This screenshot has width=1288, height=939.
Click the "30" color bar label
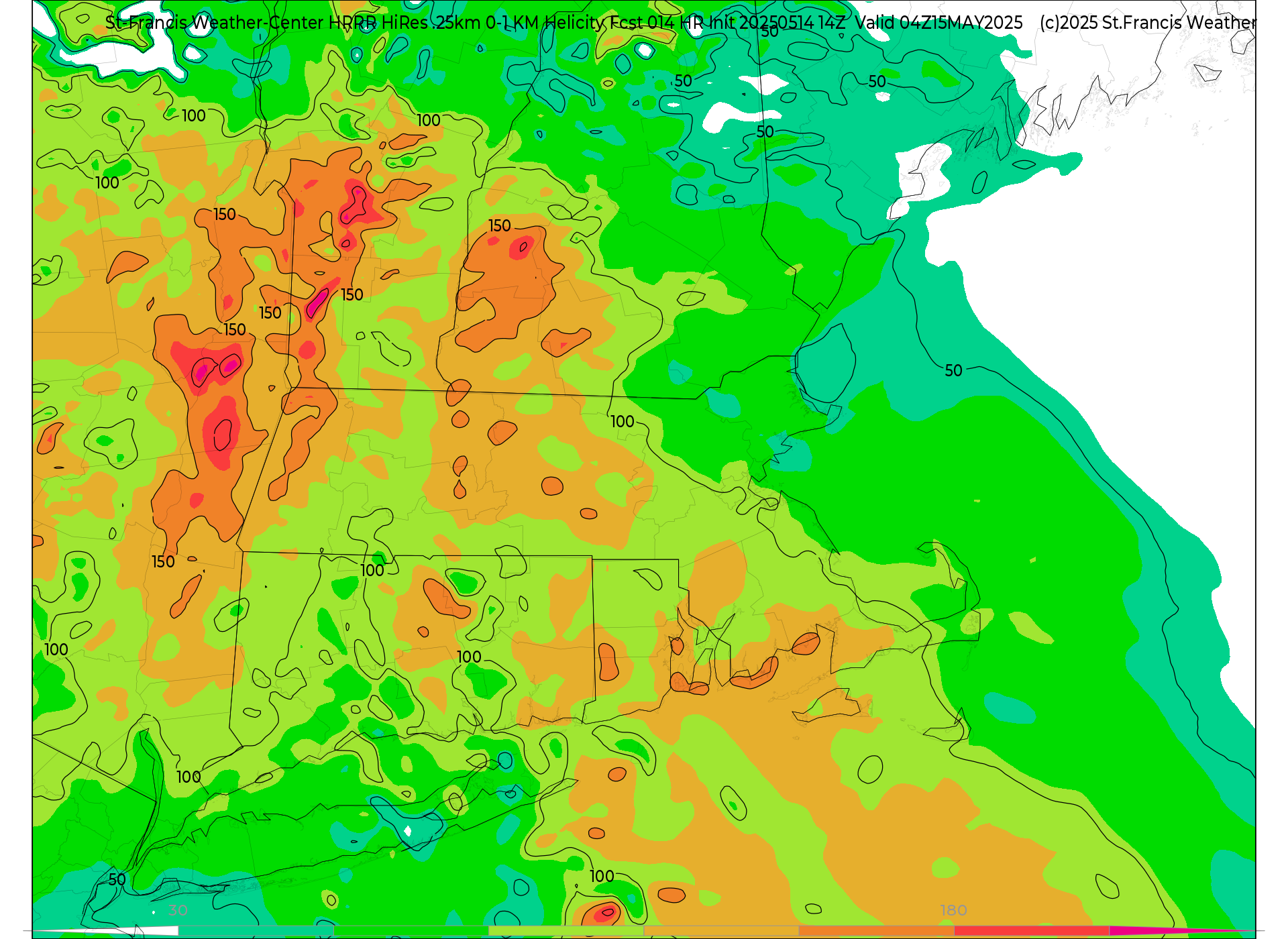coord(178,910)
